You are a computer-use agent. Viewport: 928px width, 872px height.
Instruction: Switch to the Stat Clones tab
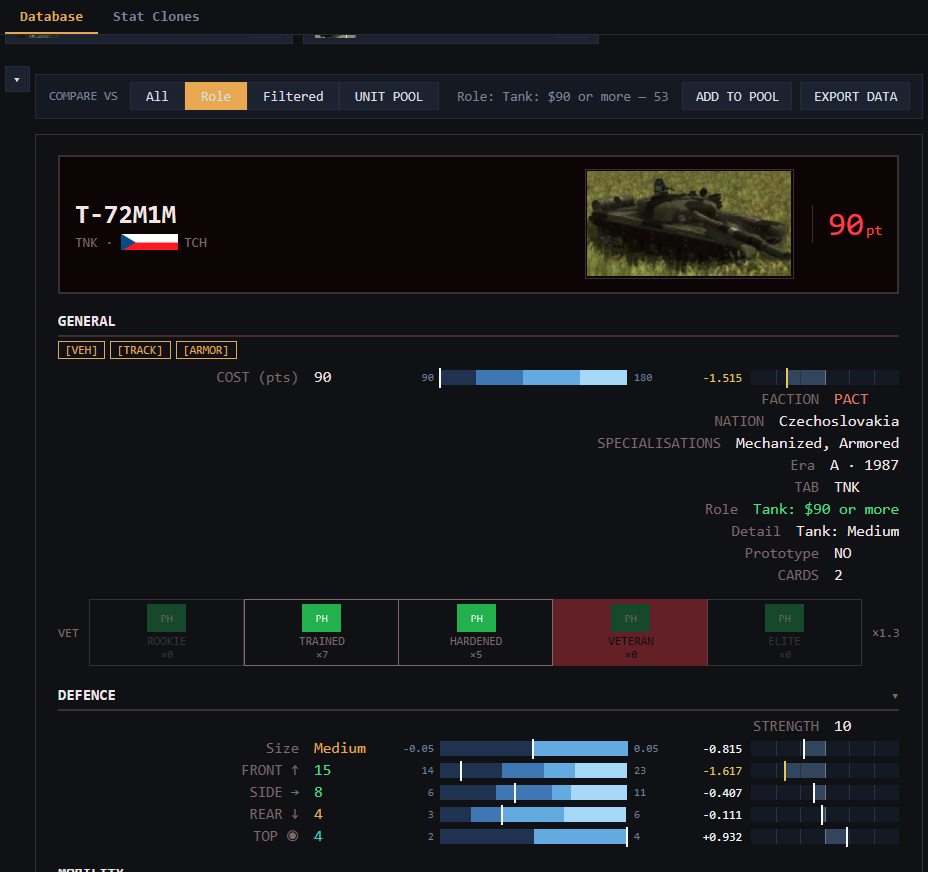156,17
